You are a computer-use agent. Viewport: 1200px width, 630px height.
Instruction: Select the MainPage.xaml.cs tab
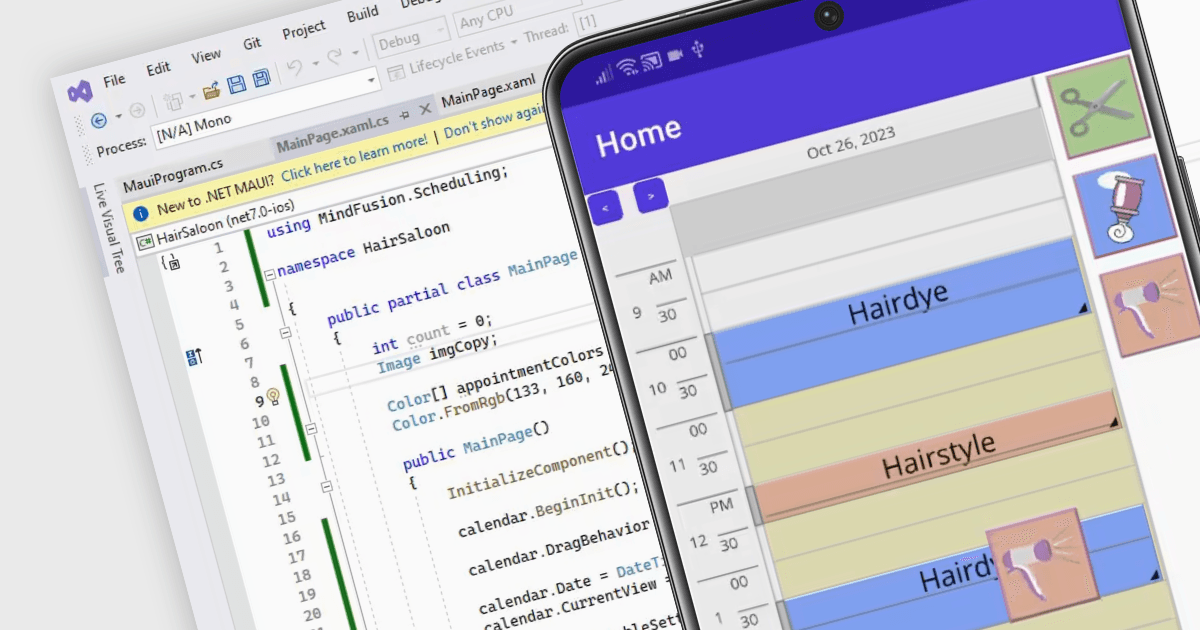click(333, 133)
